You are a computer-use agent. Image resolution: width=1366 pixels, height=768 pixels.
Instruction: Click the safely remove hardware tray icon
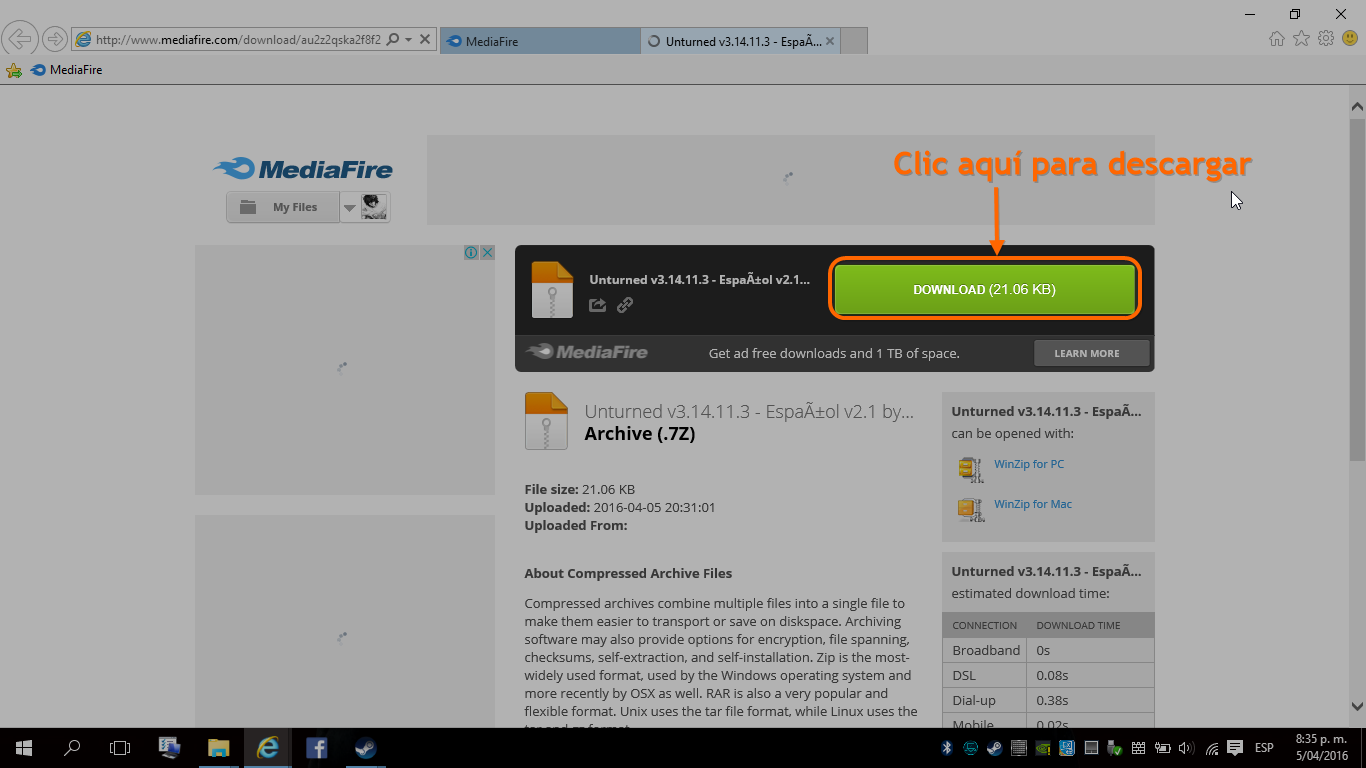tap(1114, 748)
